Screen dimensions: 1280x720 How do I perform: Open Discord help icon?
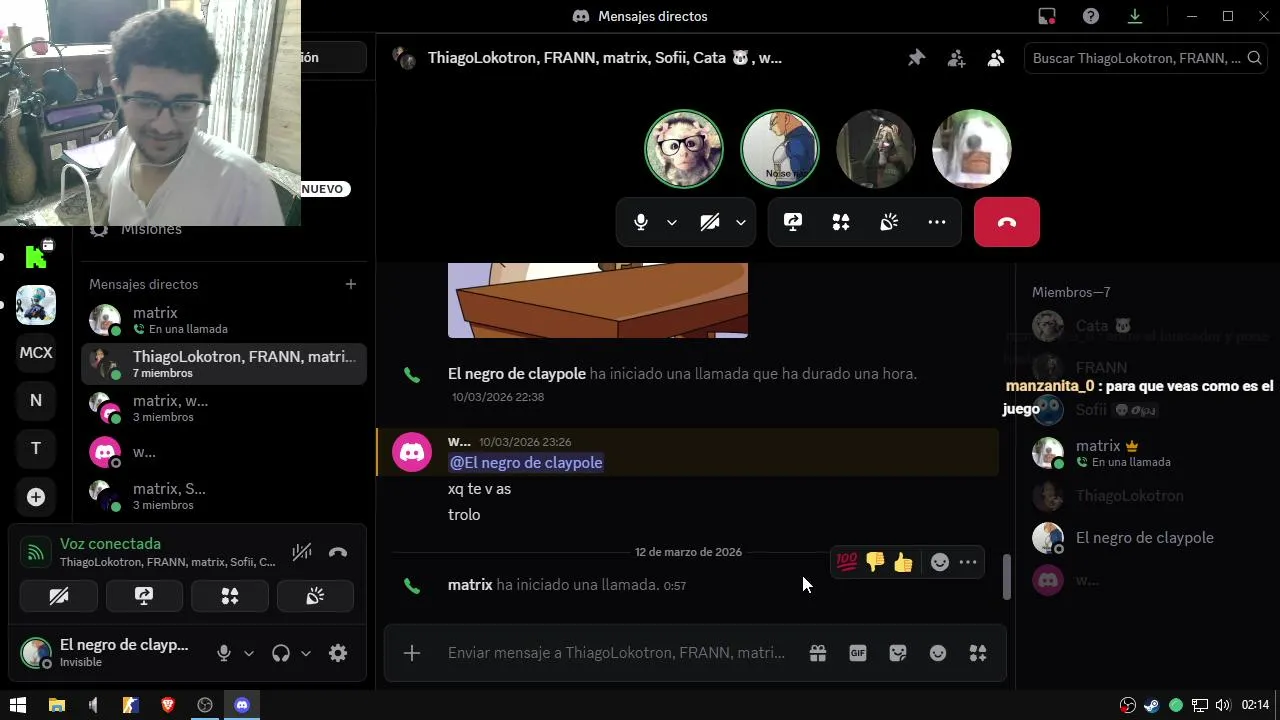pyautogui.click(x=1091, y=16)
